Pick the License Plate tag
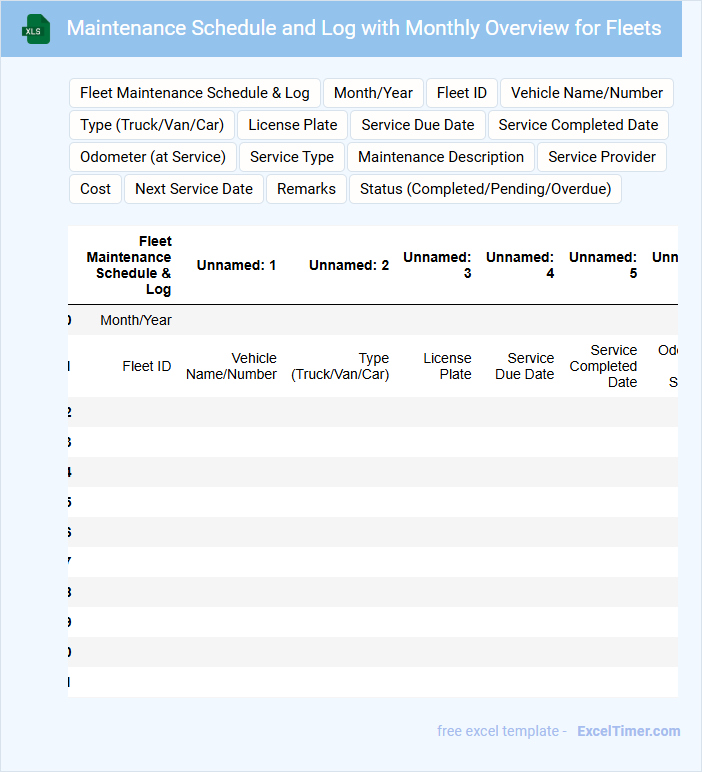Screen dimensions: 702x772 click(x=292, y=125)
